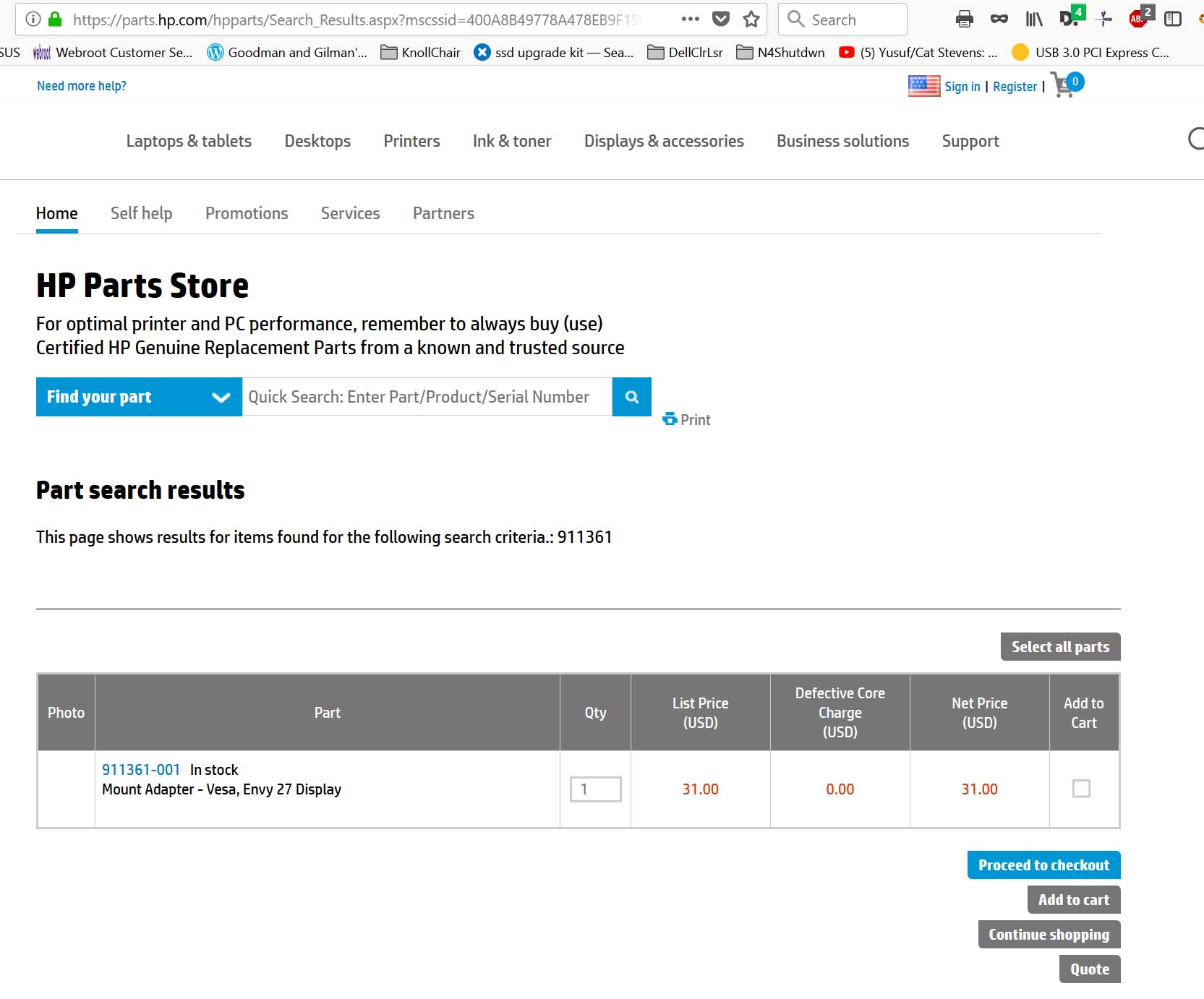Switch to Services tab
The image size is (1204, 999).
point(351,213)
